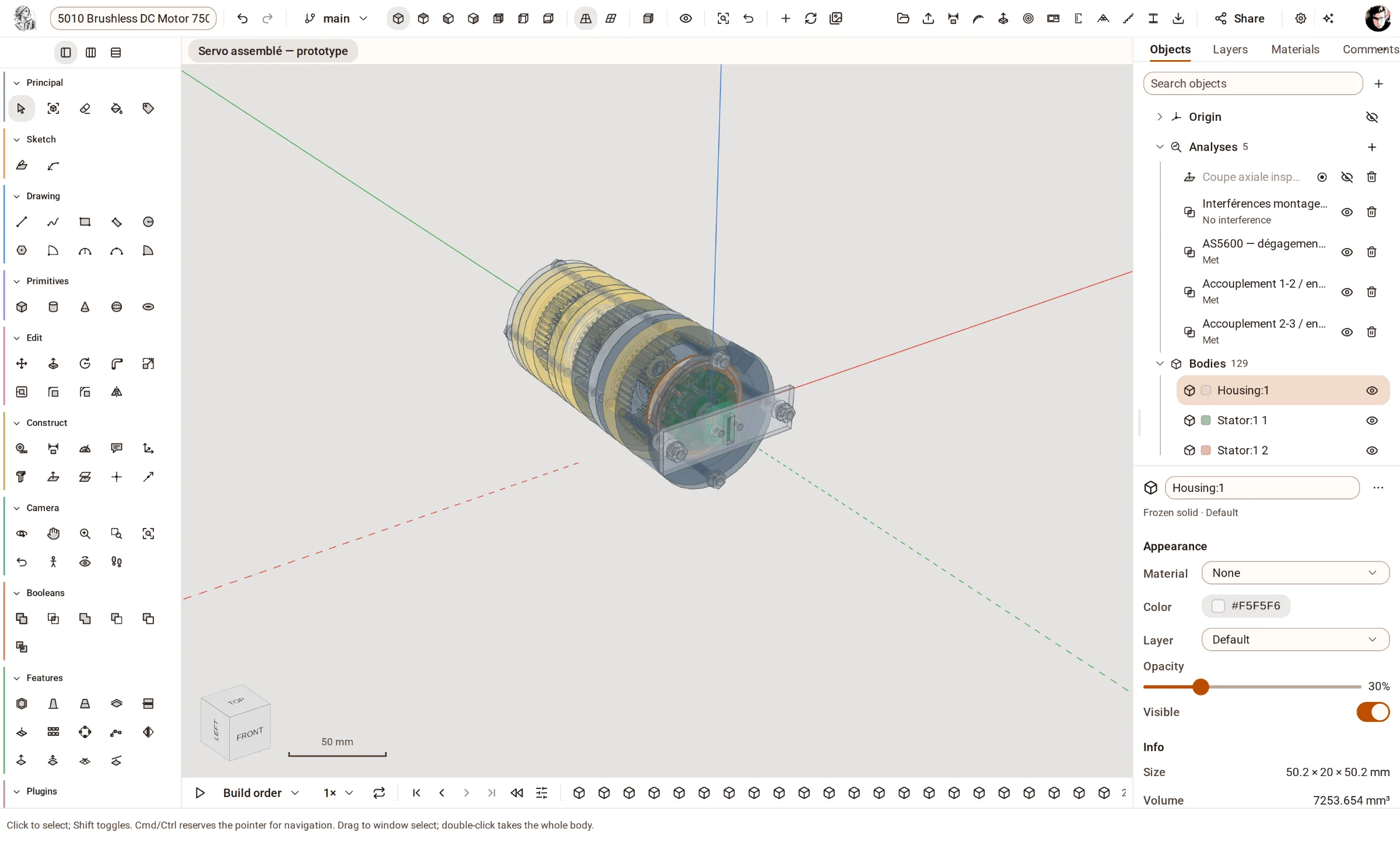
Task: Select the rectangle drawing tool
Action: coord(85,222)
